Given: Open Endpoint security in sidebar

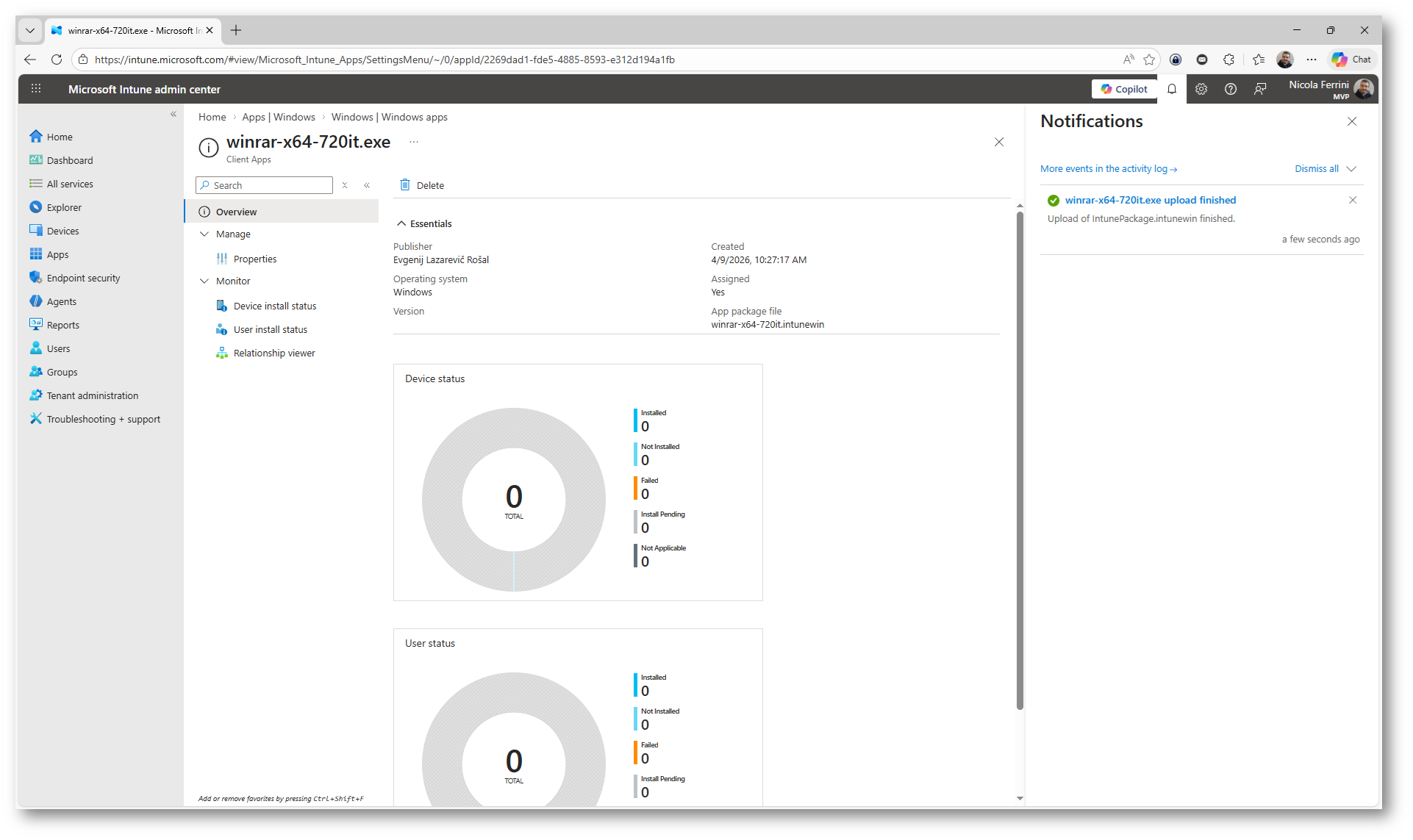Looking at the screenshot, I should [83, 278].
